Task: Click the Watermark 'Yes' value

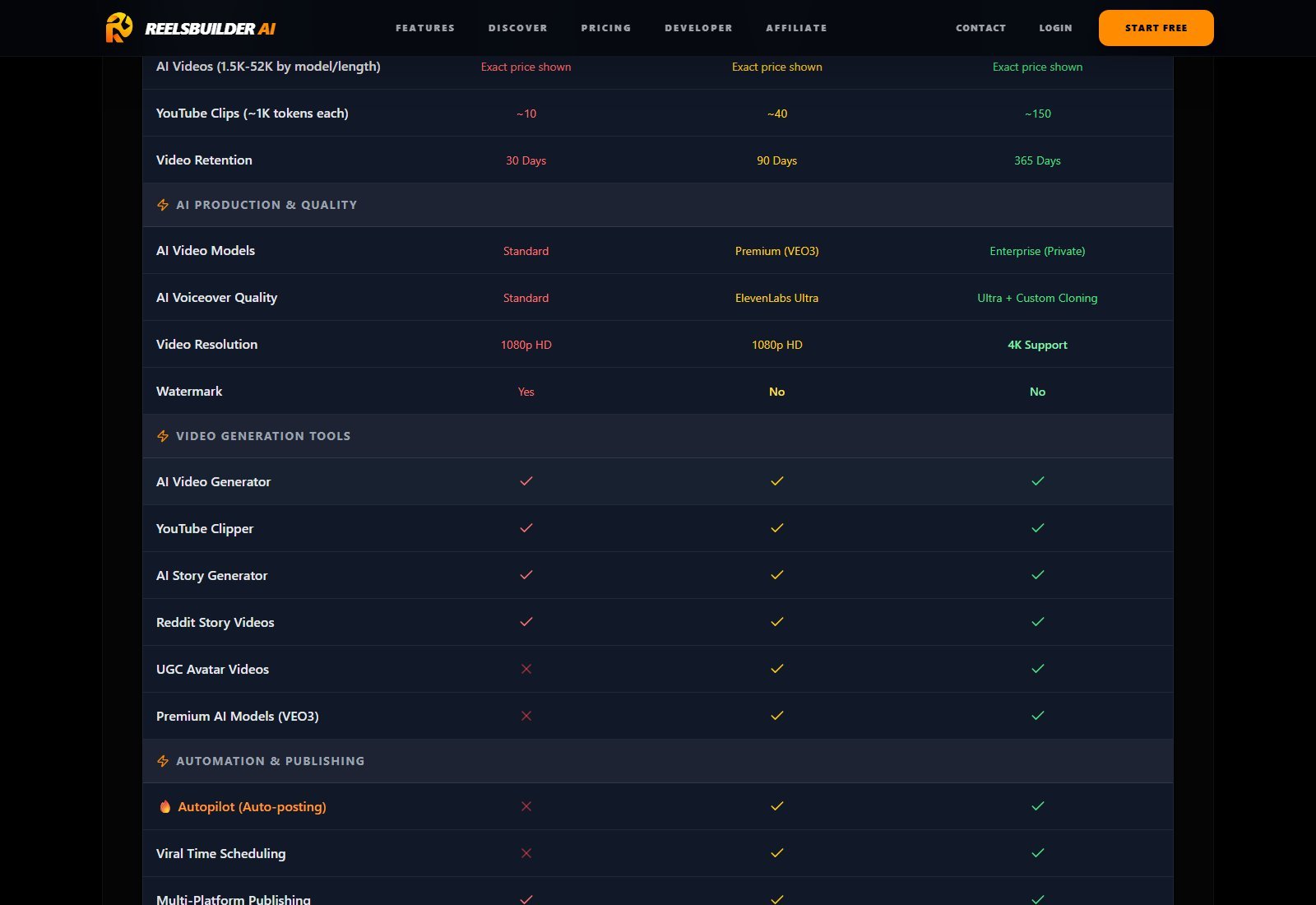Action: (526, 392)
